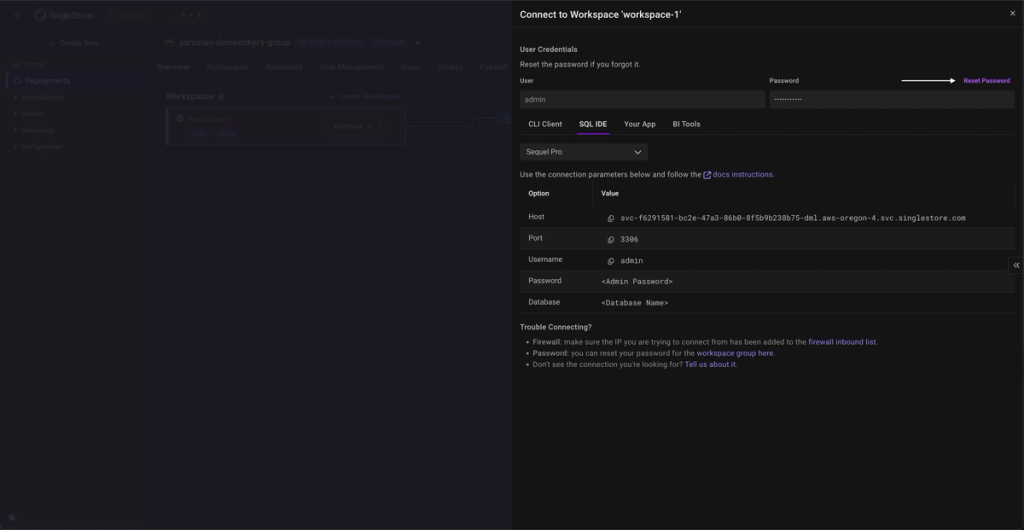Switch to the CLI Client tab
This screenshot has width=1024, height=530.
pos(545,124)
